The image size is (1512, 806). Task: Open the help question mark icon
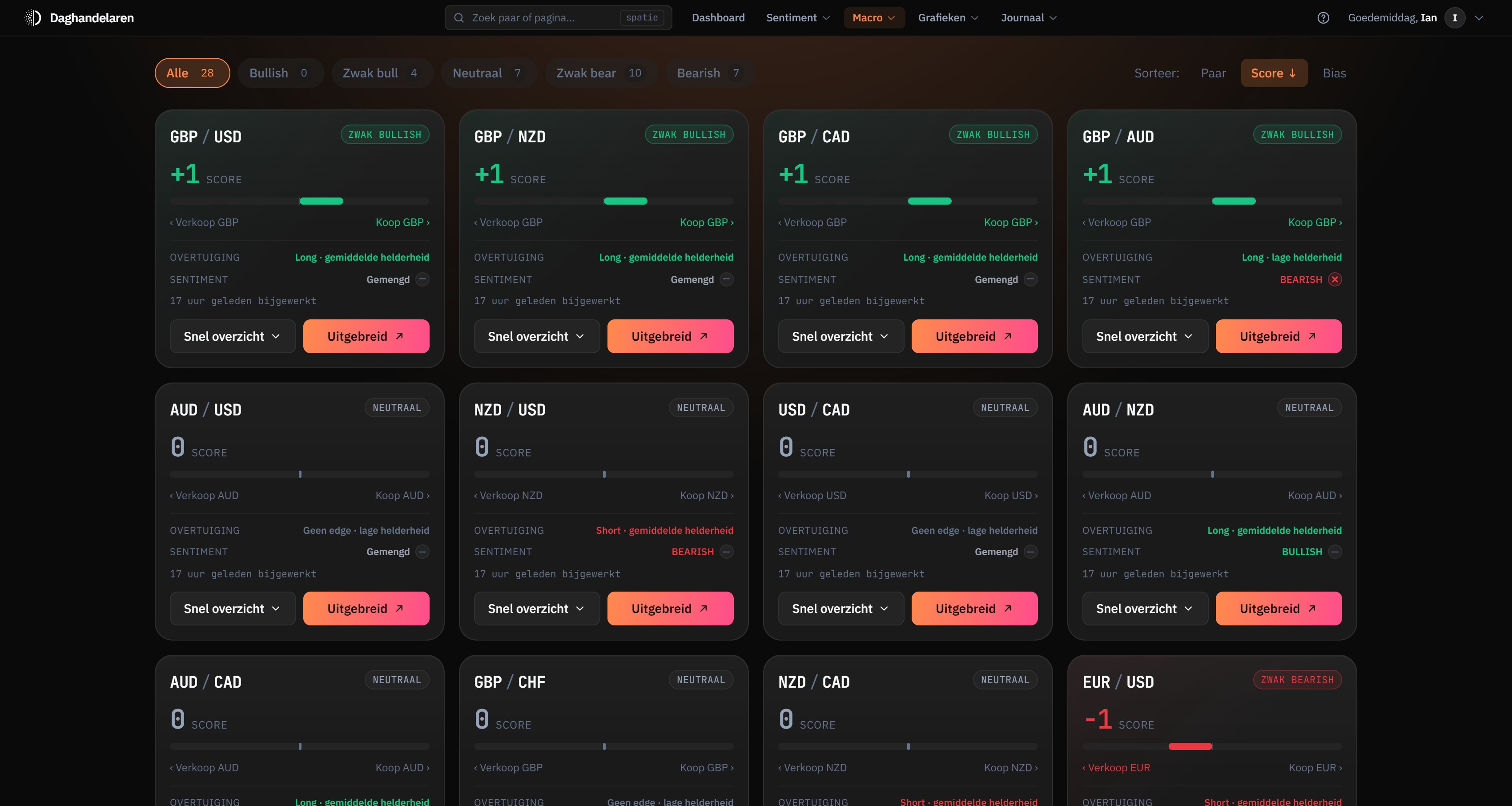1323,18
